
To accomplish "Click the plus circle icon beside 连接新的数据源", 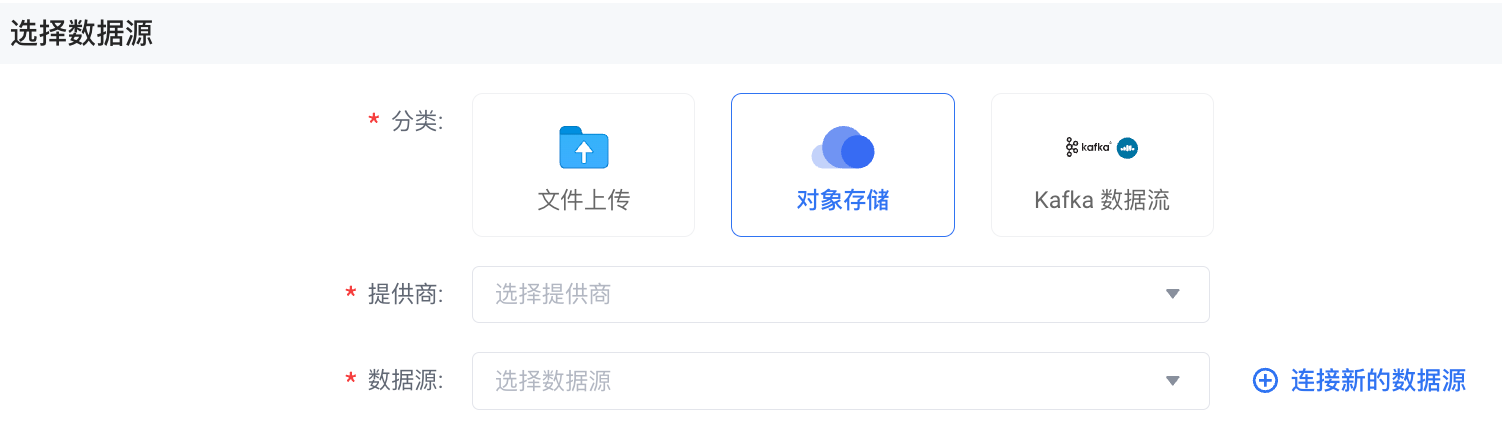I will click(1265, 381).
